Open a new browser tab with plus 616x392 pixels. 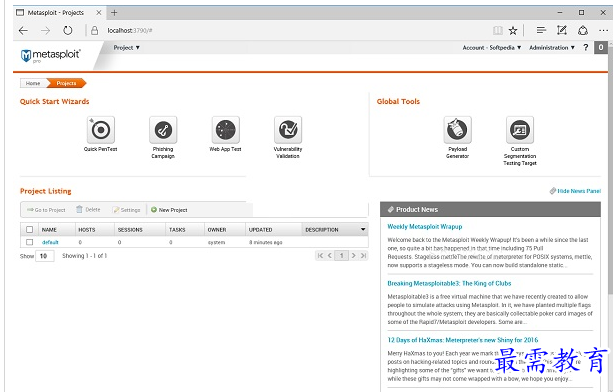[114, 13]
